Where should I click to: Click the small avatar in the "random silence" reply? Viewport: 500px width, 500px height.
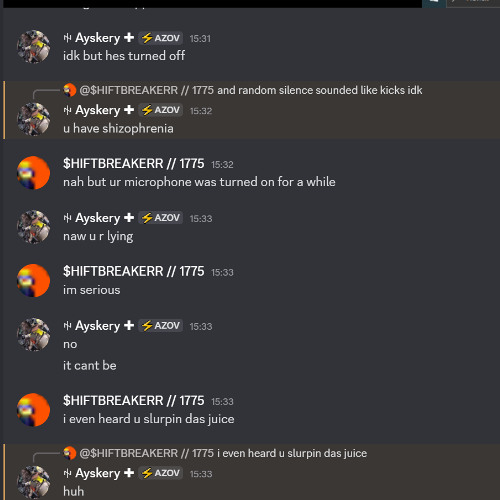(x=70, y=90)
